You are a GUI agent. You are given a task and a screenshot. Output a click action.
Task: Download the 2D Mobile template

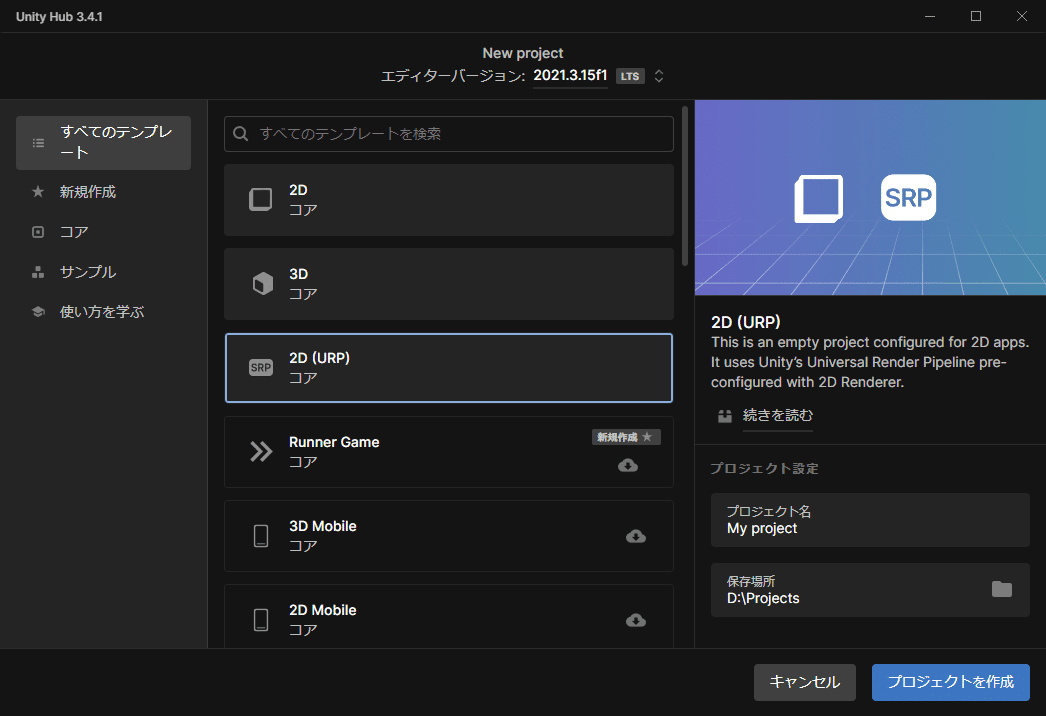[x=636, y=620]
